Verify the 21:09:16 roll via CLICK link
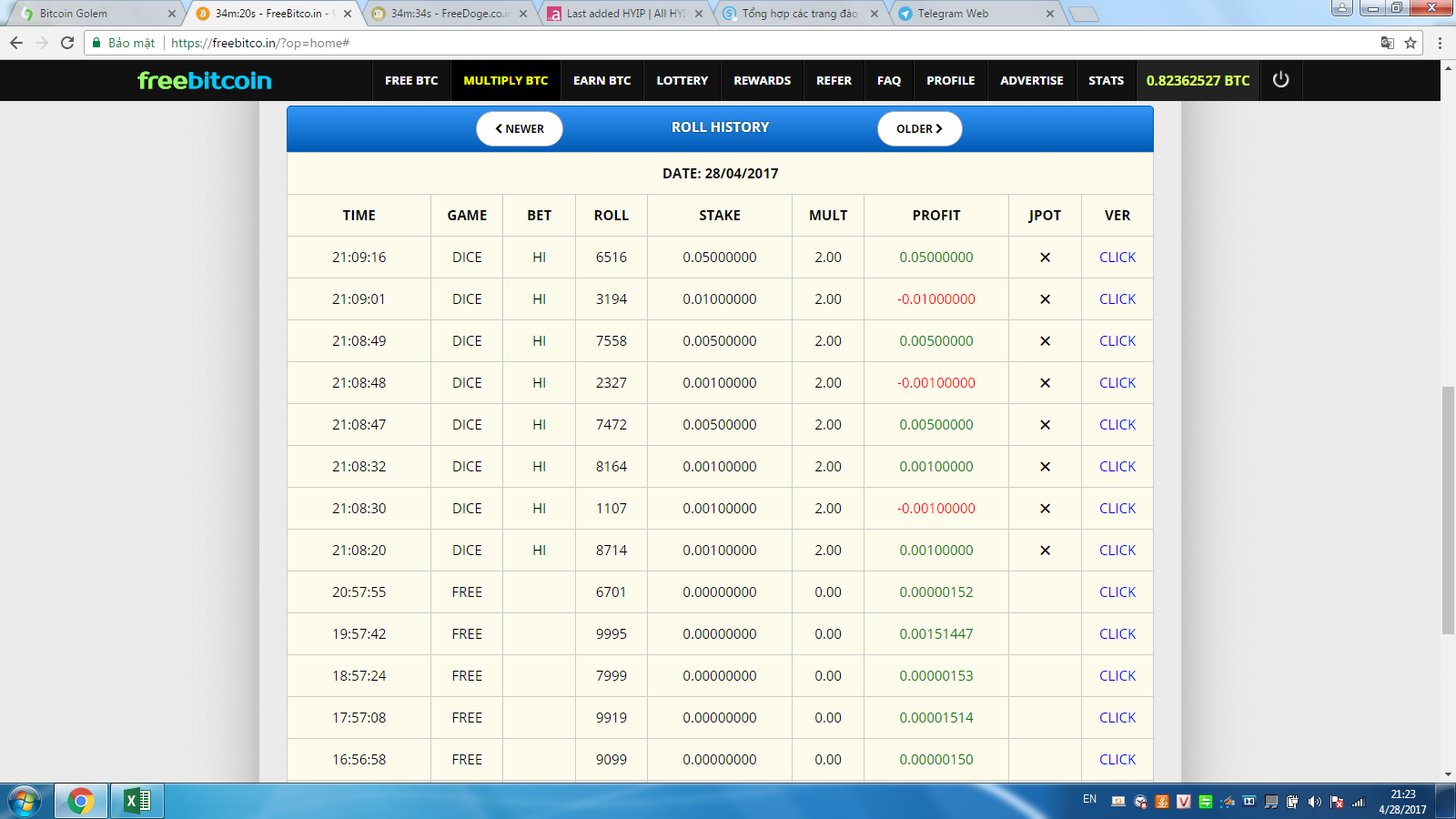This screenshot has height=819, width=1456. (1117, 258)
